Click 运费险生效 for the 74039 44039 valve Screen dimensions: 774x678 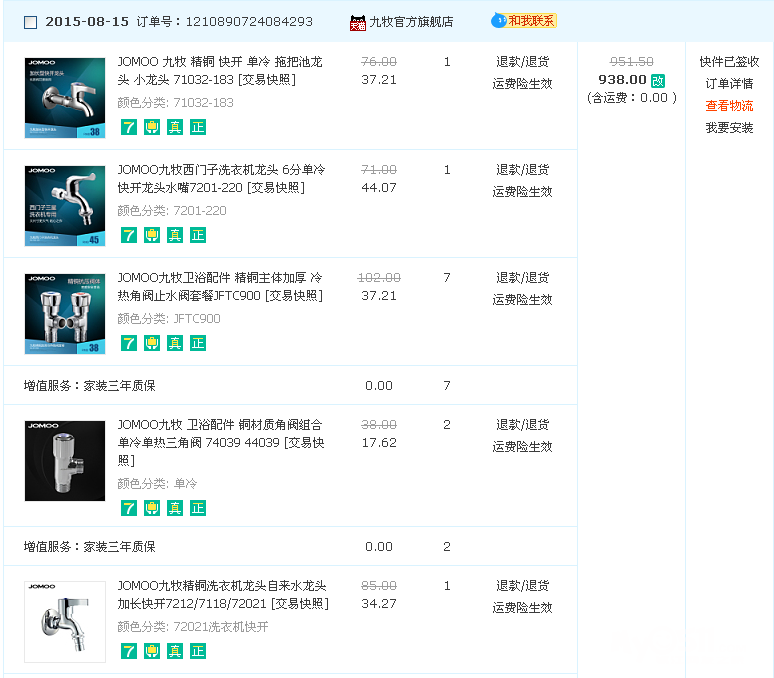522,447
